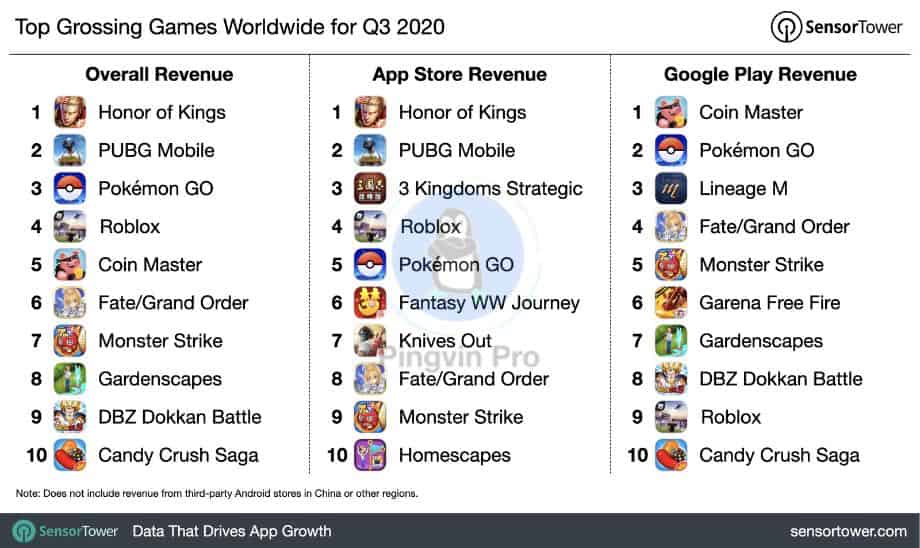Click Honor of Kings icon in Overall Revenue
Image resolution: width=920 pixels, height=548 pixels.
tap(69, 112)
